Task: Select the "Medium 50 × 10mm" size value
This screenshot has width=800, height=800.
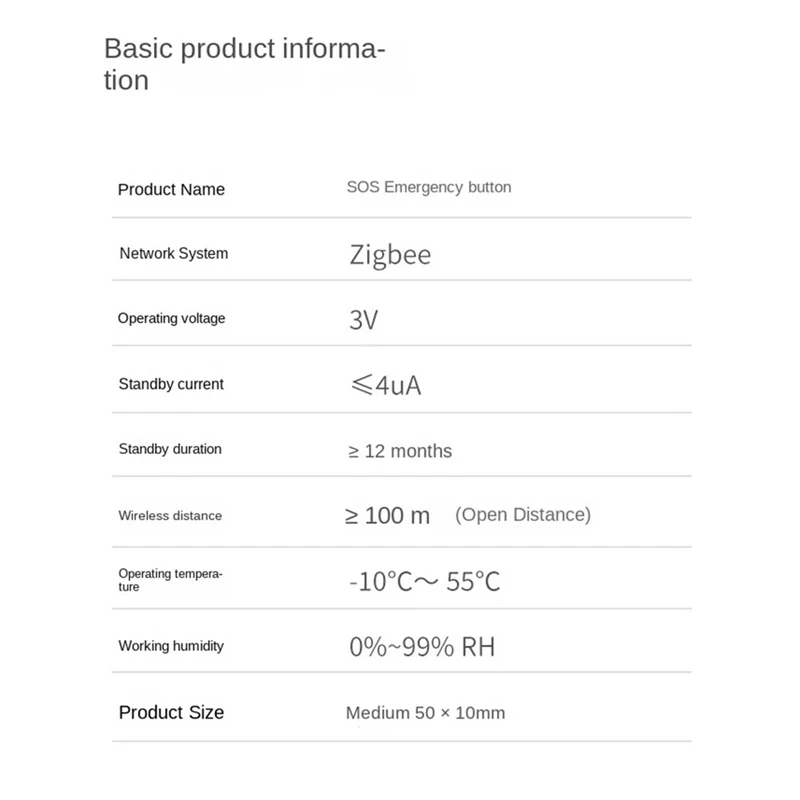Action: click(x=425, y=713)
